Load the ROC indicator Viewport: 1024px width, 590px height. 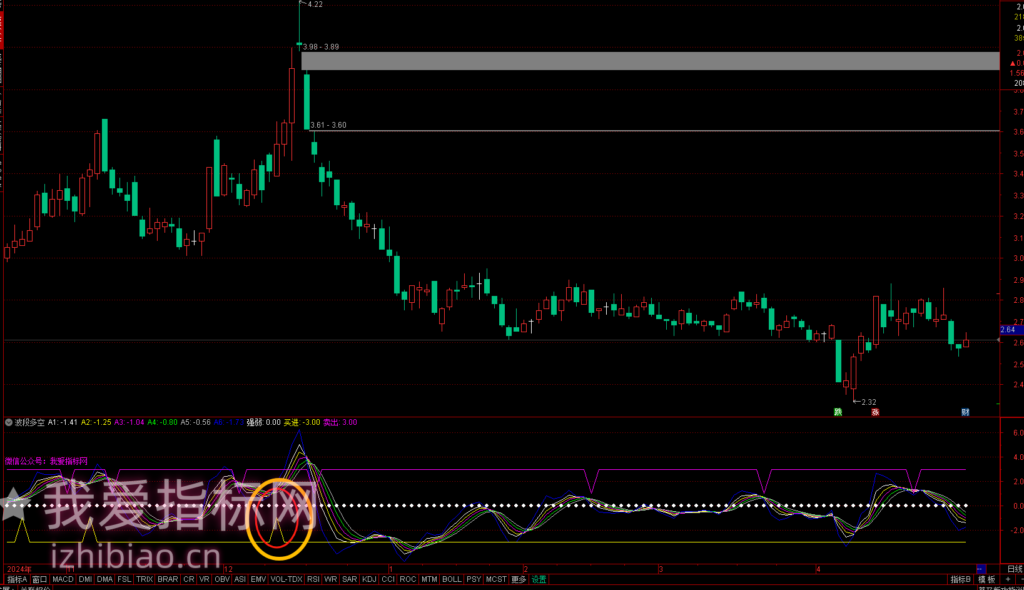tap(408, 580)
